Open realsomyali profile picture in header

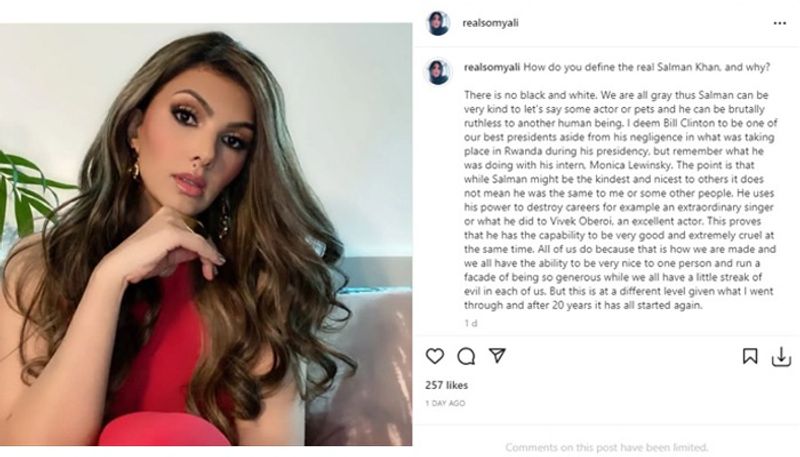point(438,23)
